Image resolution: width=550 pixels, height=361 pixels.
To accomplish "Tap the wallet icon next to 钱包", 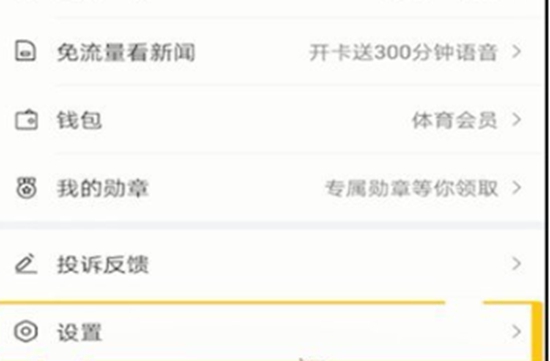I will 26,120.
